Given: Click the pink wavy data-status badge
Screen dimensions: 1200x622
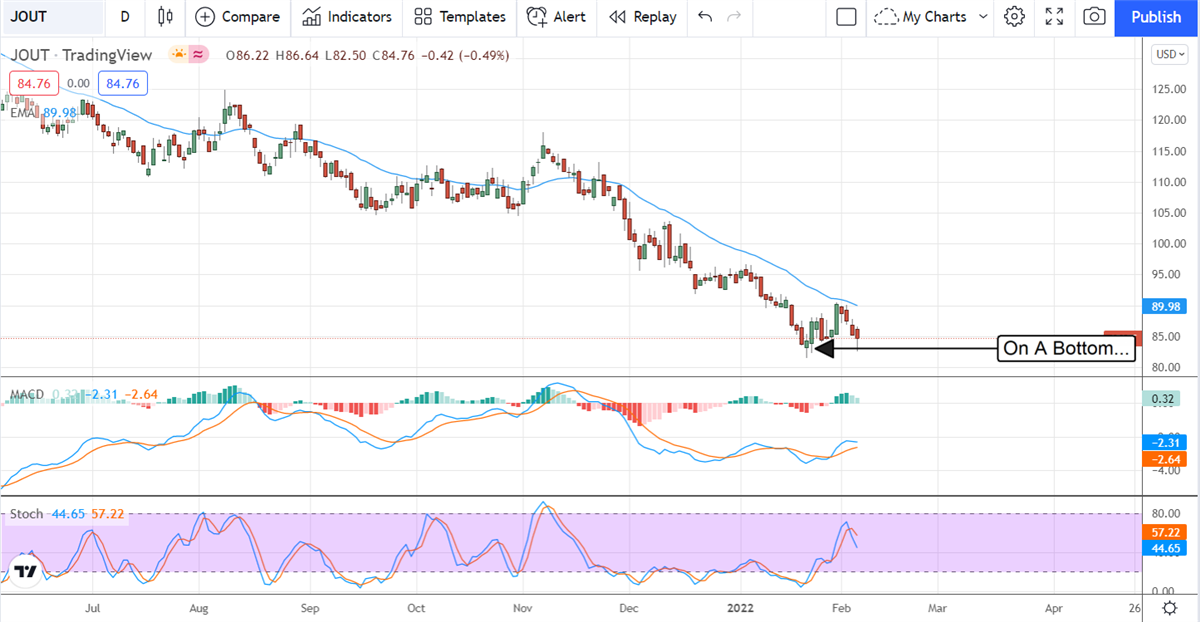Looking at the screenshot, I should click(198, 55).
